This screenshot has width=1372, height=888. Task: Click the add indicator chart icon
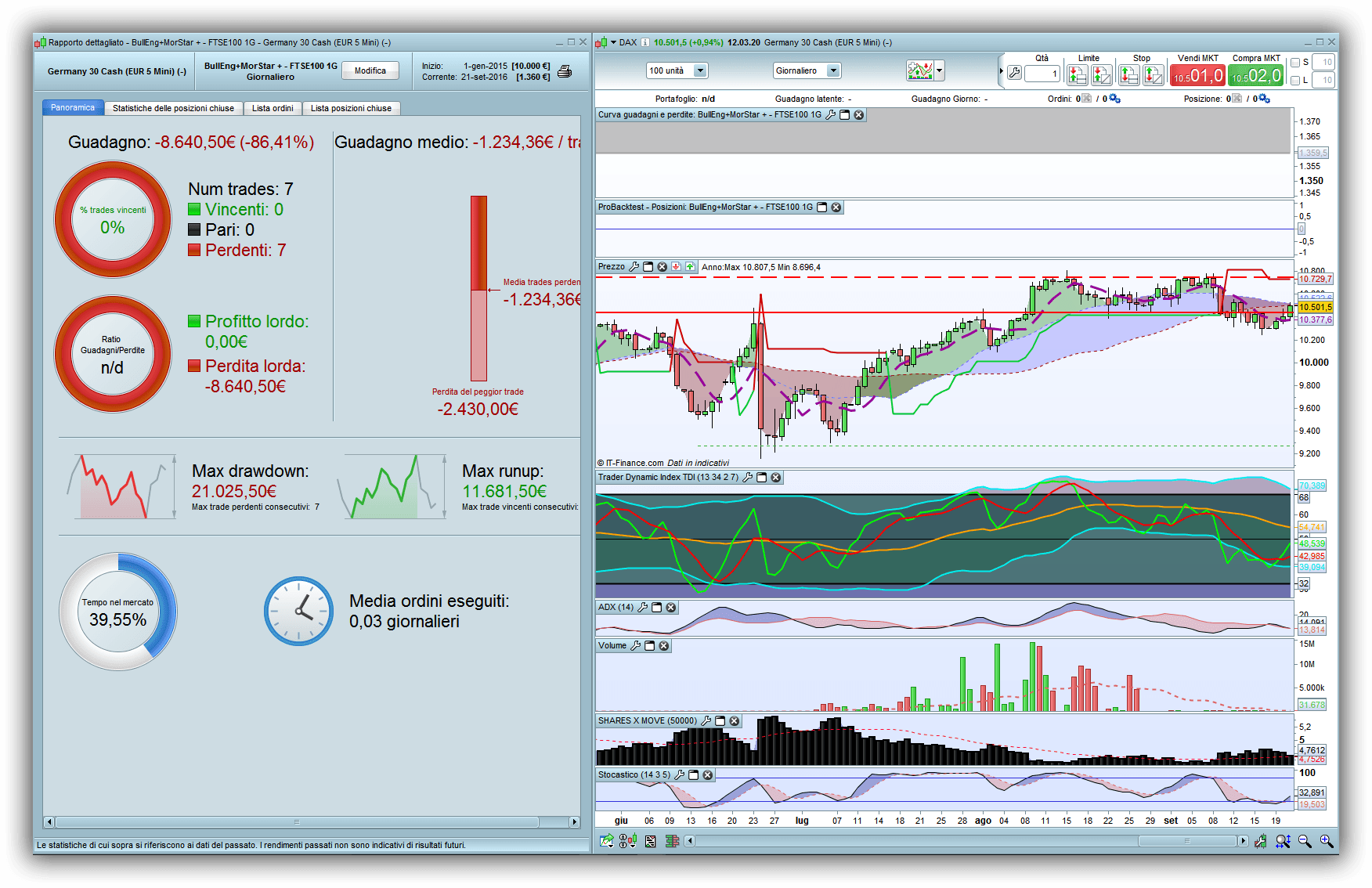click(x=920, y=70)
